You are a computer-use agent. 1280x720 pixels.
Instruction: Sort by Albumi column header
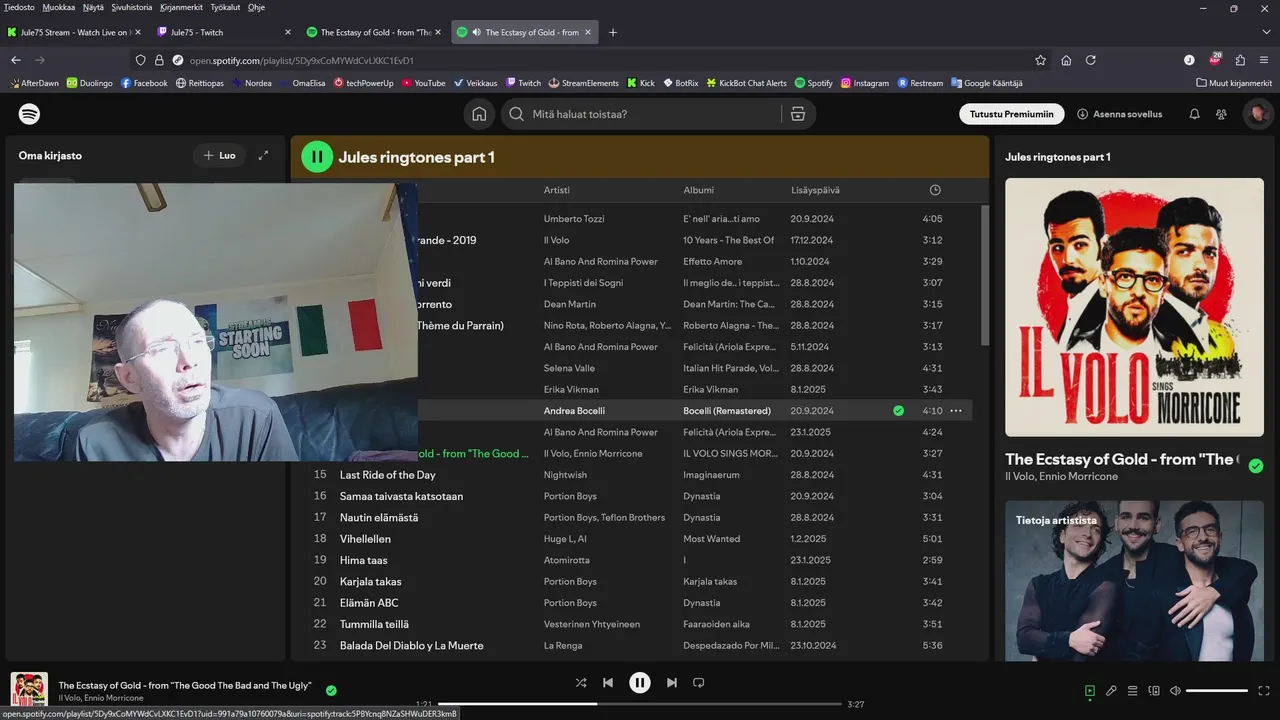(699, 190)
